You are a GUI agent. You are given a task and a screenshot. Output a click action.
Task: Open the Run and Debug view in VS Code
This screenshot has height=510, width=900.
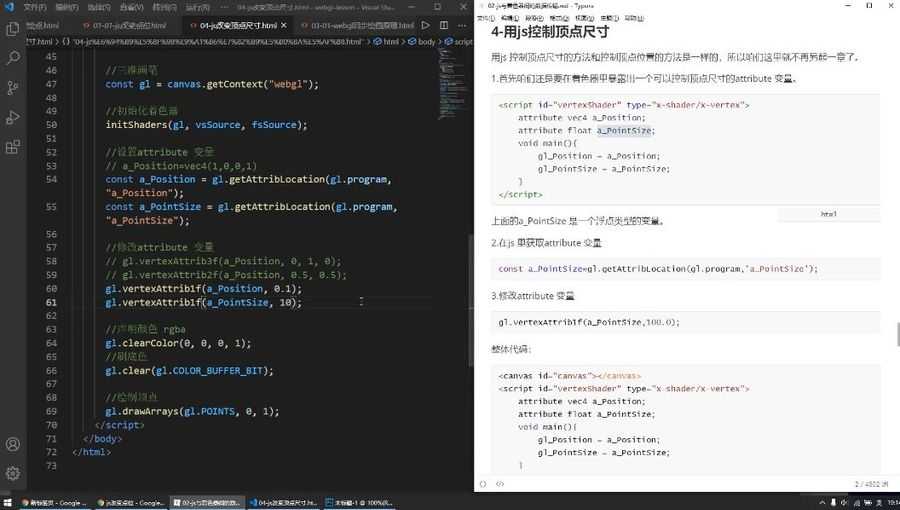pos(13,118)
